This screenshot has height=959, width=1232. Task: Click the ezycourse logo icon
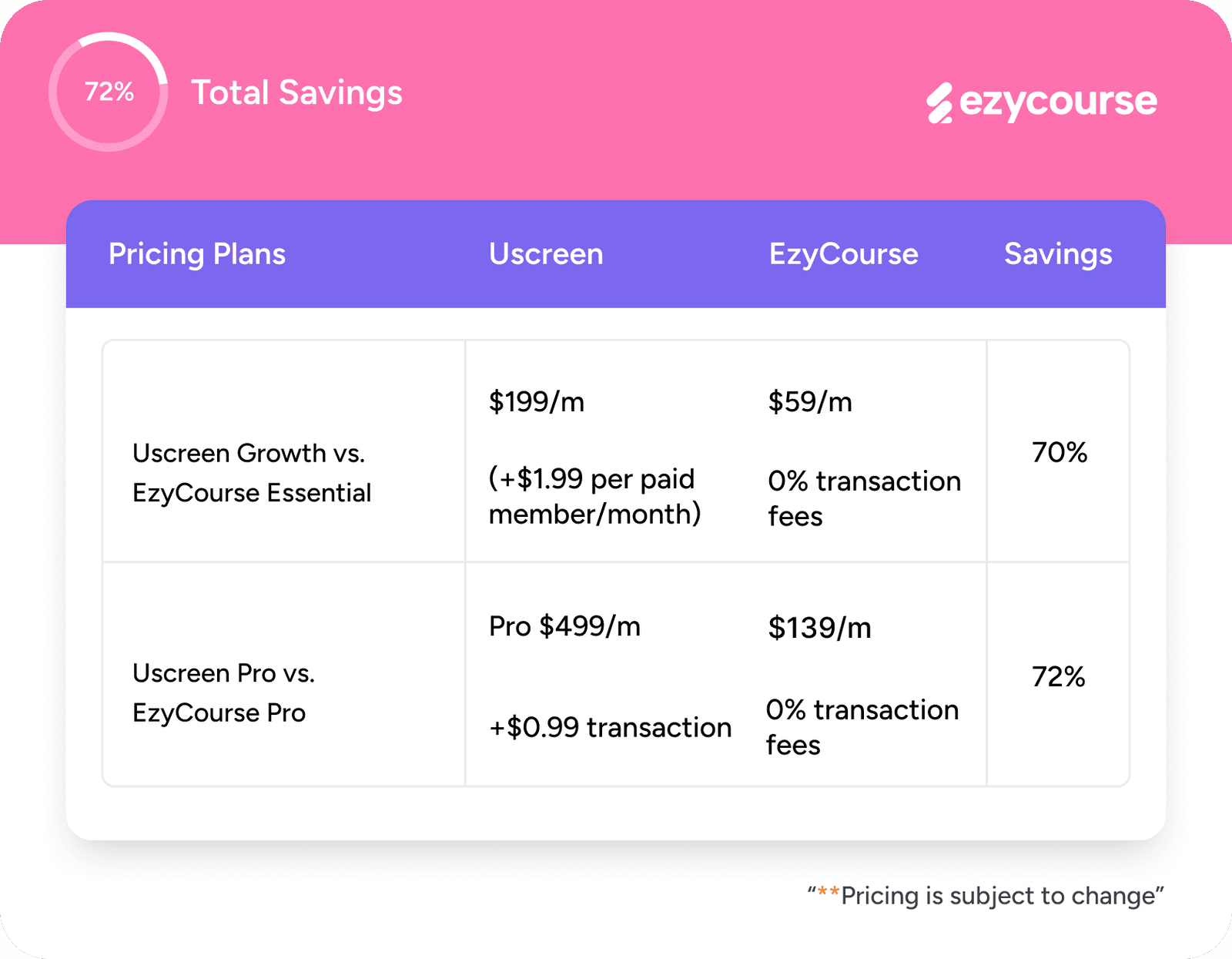(939, 103)
